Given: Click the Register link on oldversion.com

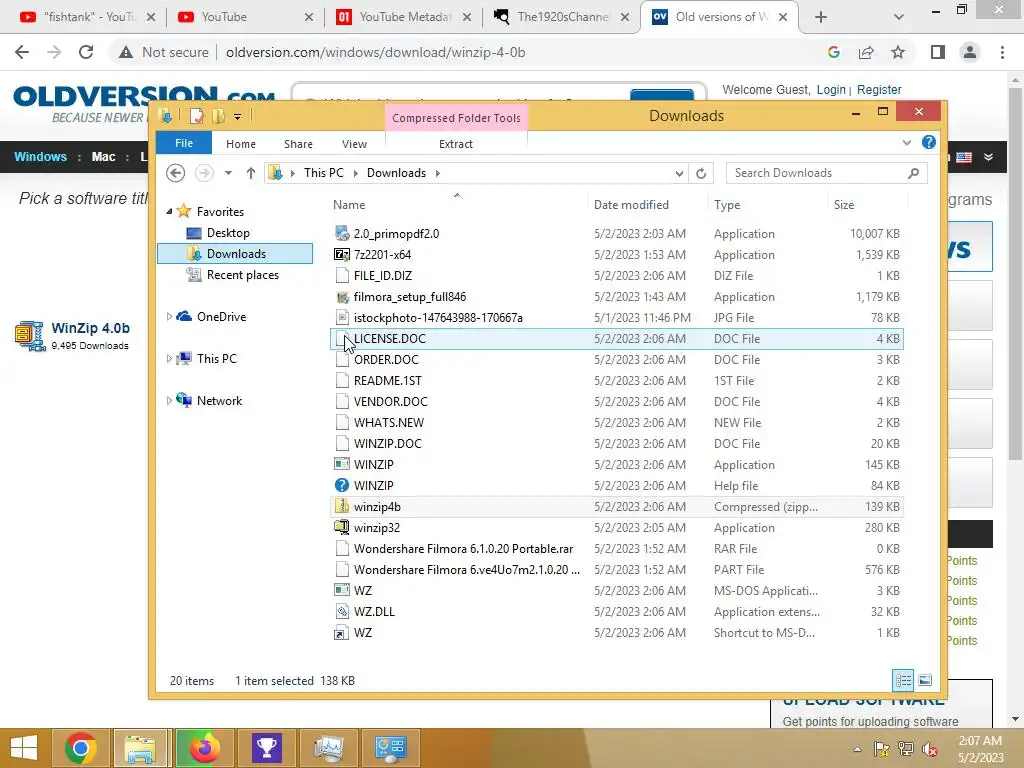Looking at the screenshot, I should coord(879,89).
